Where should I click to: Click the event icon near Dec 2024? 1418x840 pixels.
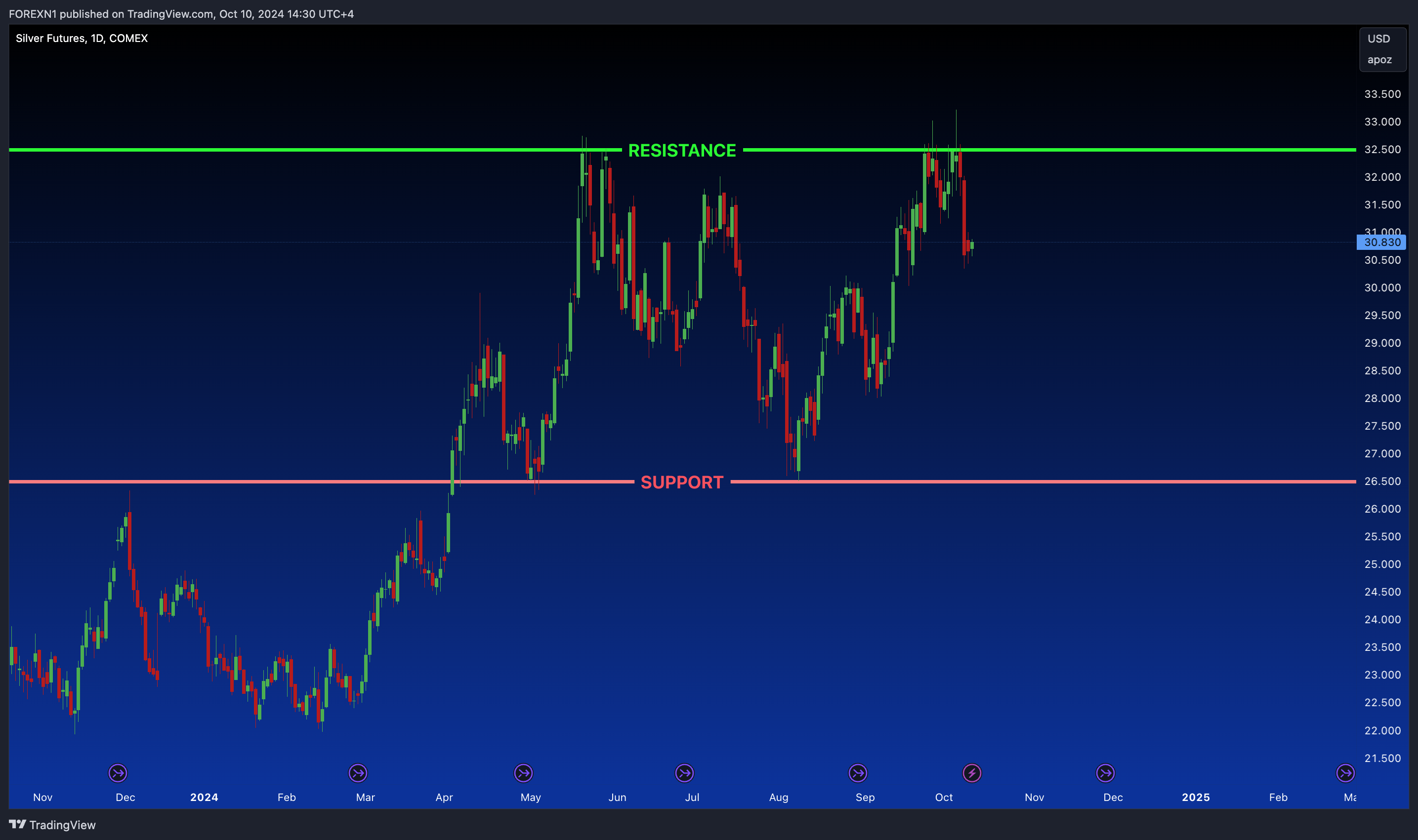[x=1105, y=773]
